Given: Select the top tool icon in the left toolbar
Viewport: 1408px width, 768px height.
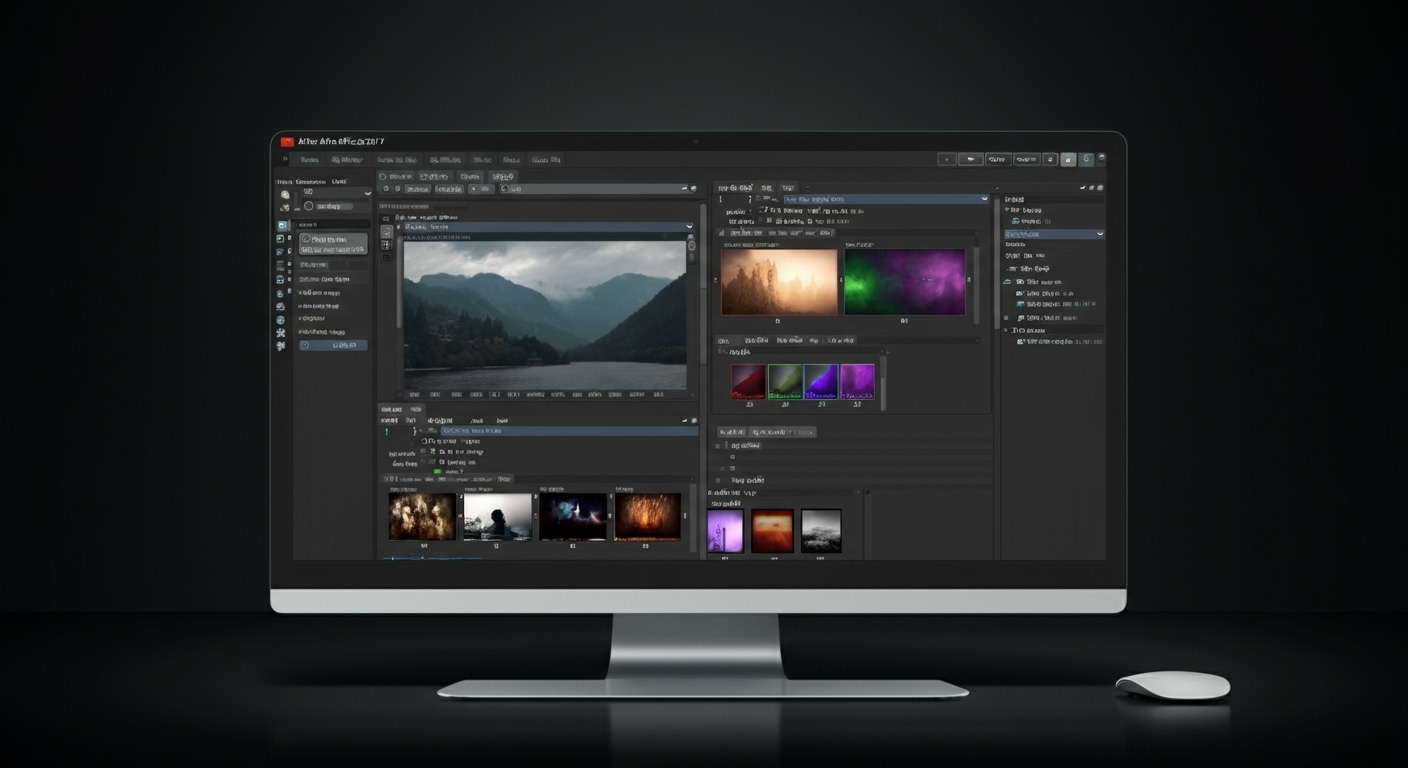Looking at the screenshot, I should 284,194.
